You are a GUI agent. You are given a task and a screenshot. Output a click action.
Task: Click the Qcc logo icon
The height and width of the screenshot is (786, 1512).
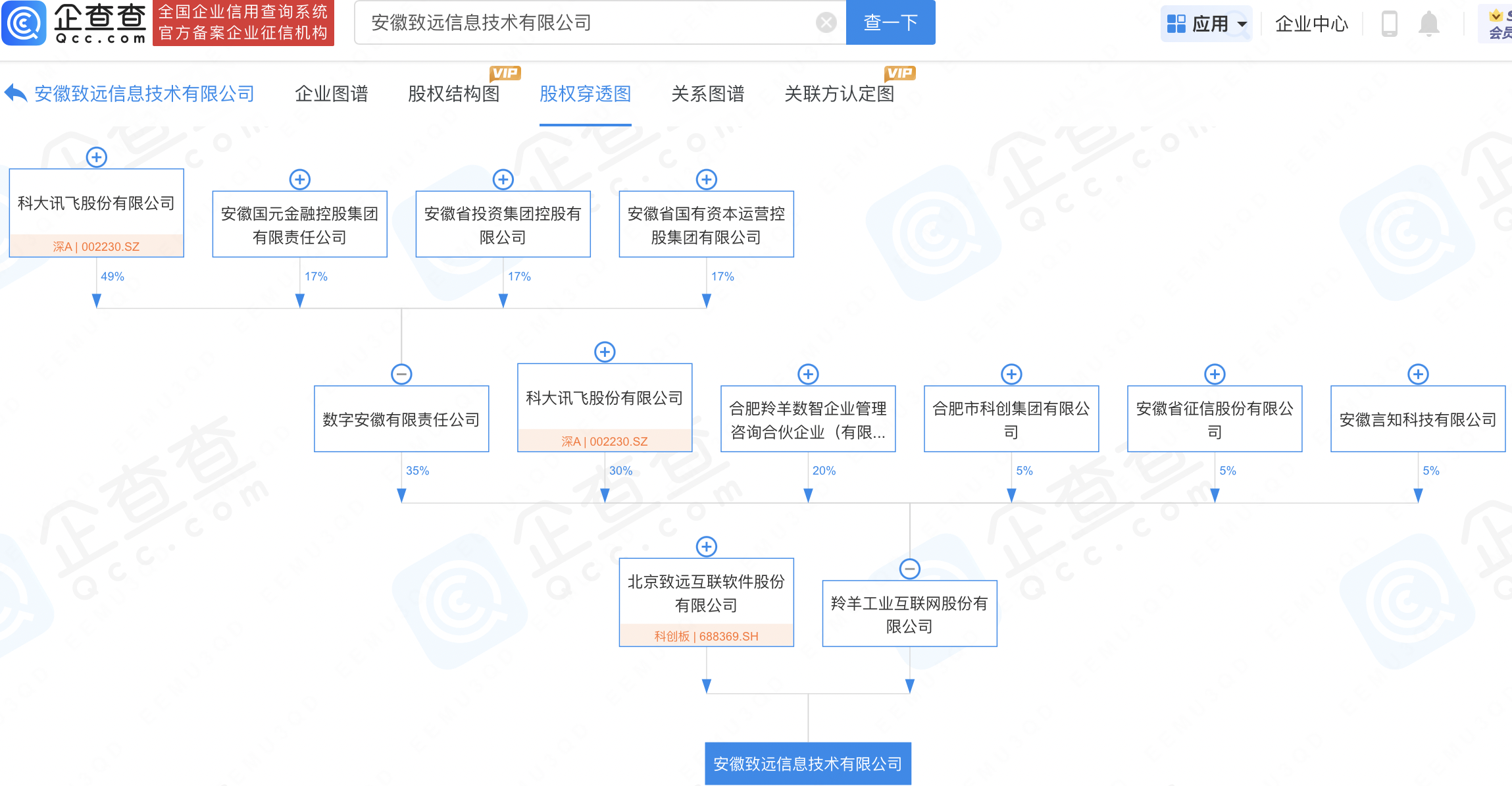(x=24, y=23)
